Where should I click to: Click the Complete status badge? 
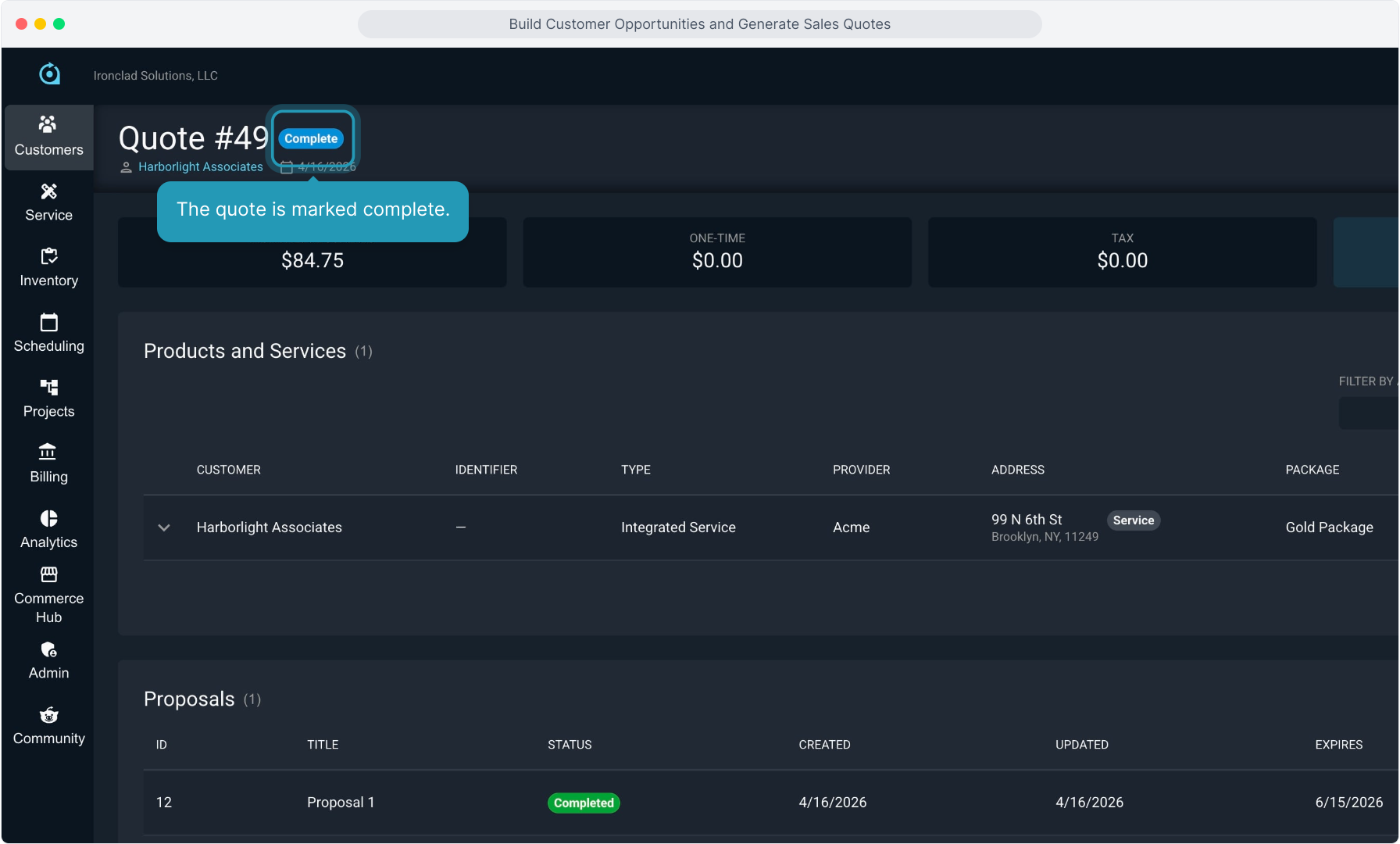(x=311, y=138)
